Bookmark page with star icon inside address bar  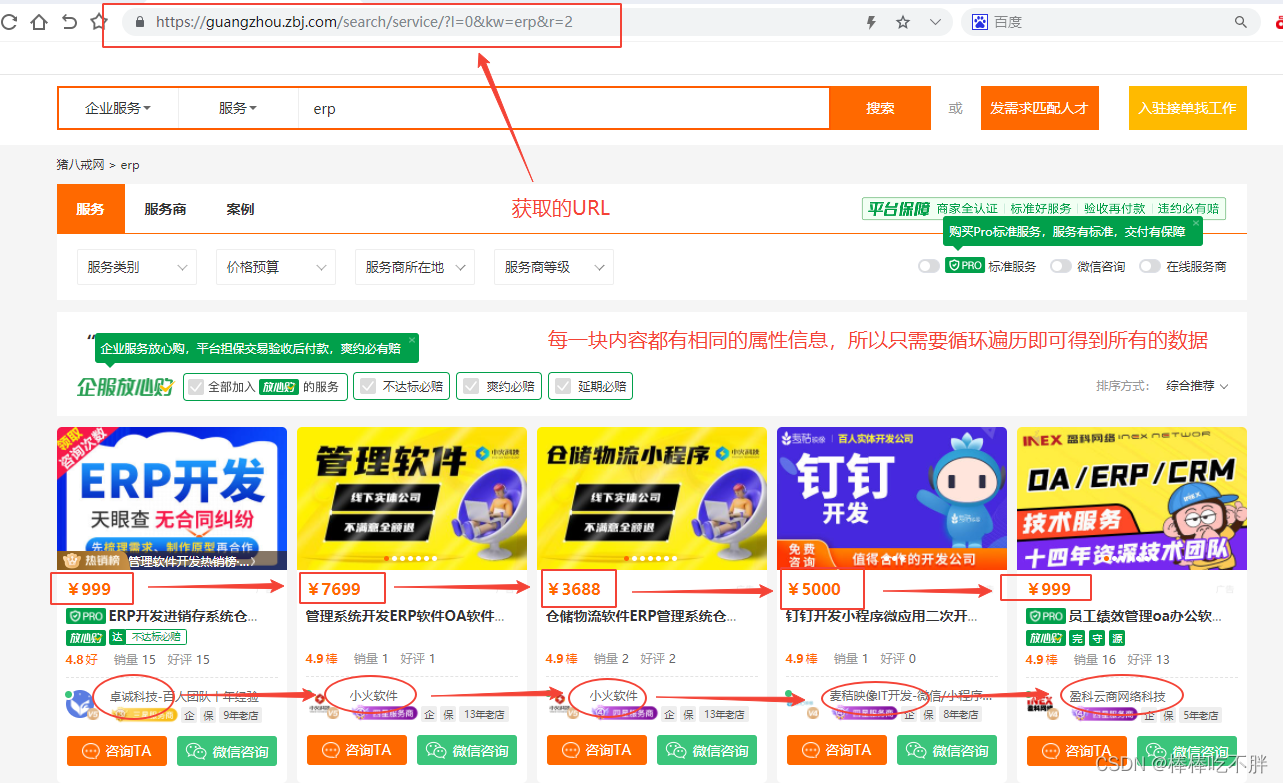[903, 22]
